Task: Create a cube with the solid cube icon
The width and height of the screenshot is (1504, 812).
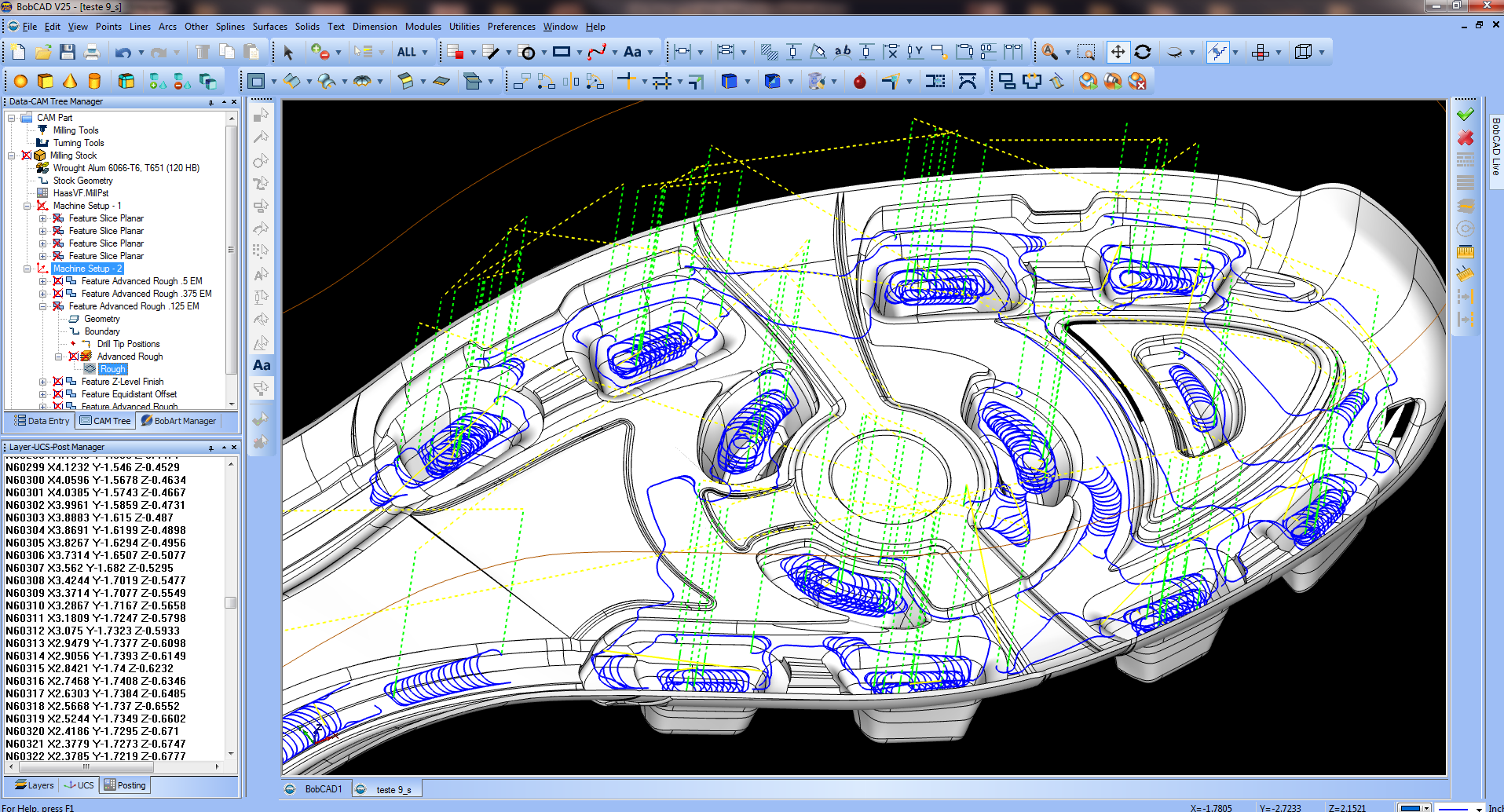Action: click(x=46, y=81)
